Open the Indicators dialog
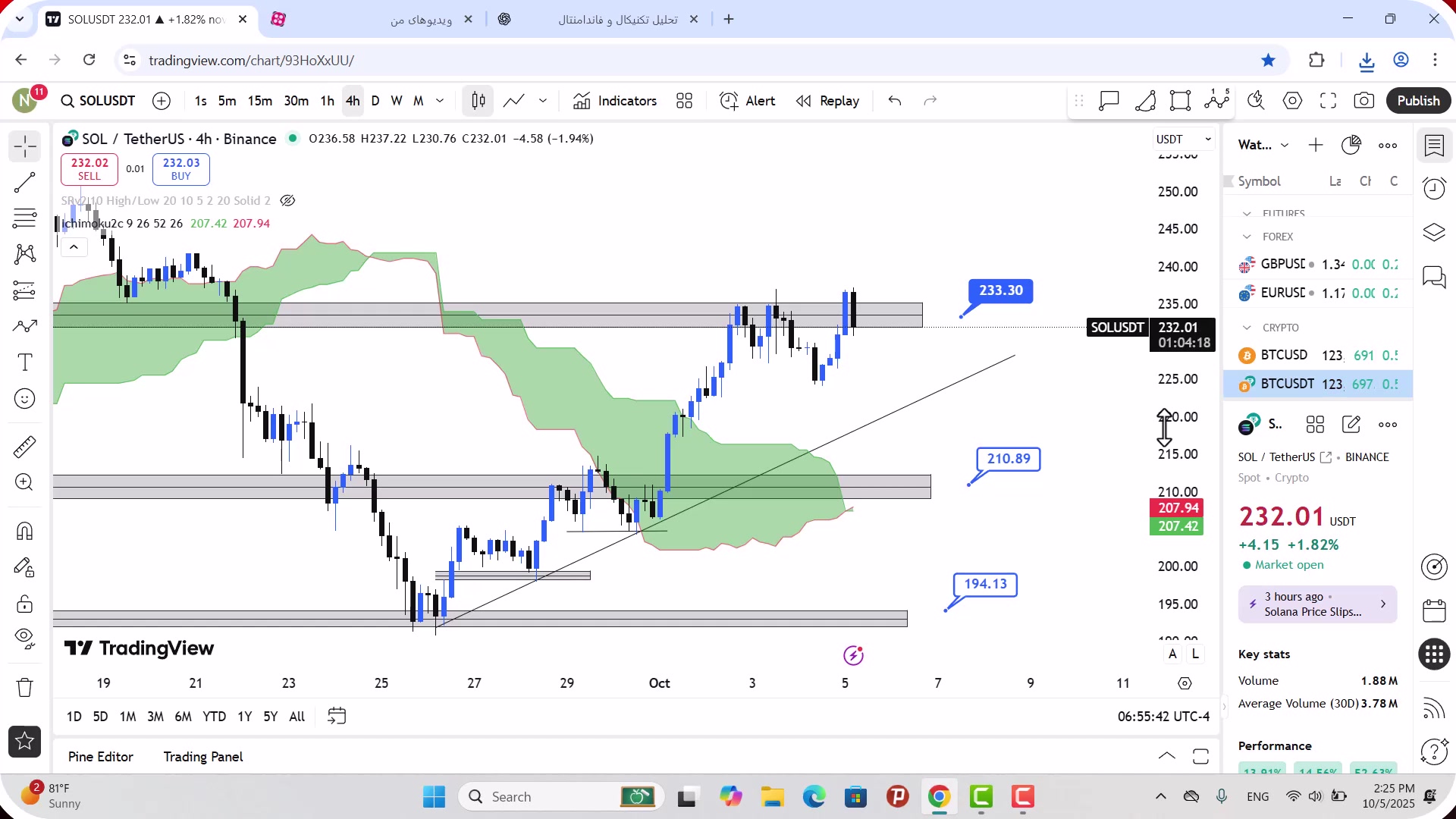Viewport: 1456px width, 819px height. (615, 101)
